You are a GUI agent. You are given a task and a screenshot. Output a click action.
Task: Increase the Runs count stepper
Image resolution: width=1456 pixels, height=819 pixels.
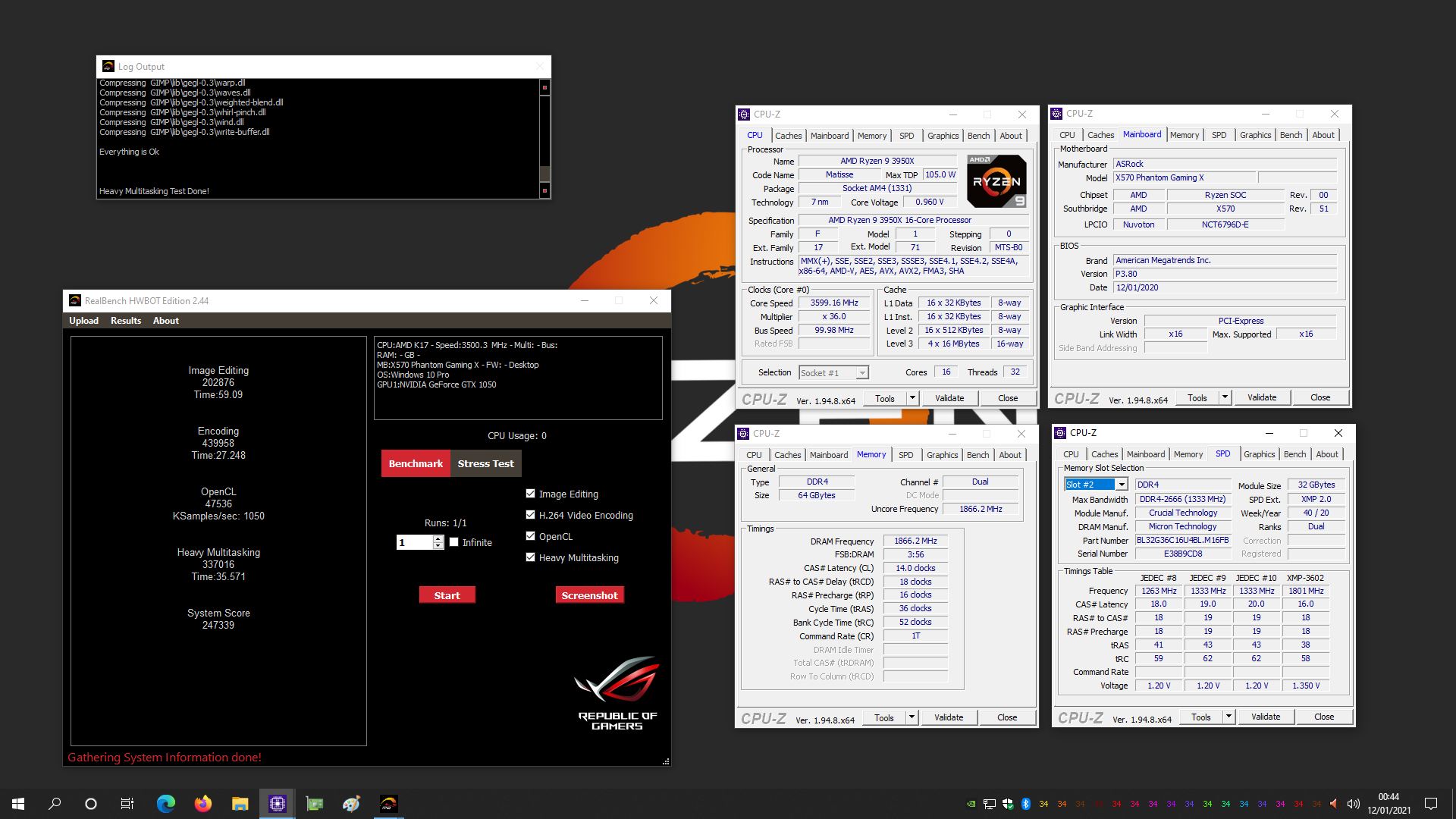(438, 539)
